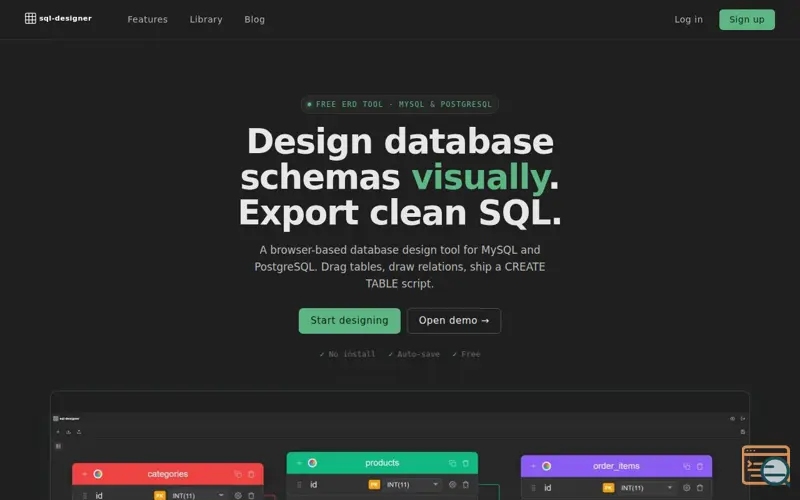Collapse the products table with its arrow
This screenshot has width=800, height=500.
299,463
